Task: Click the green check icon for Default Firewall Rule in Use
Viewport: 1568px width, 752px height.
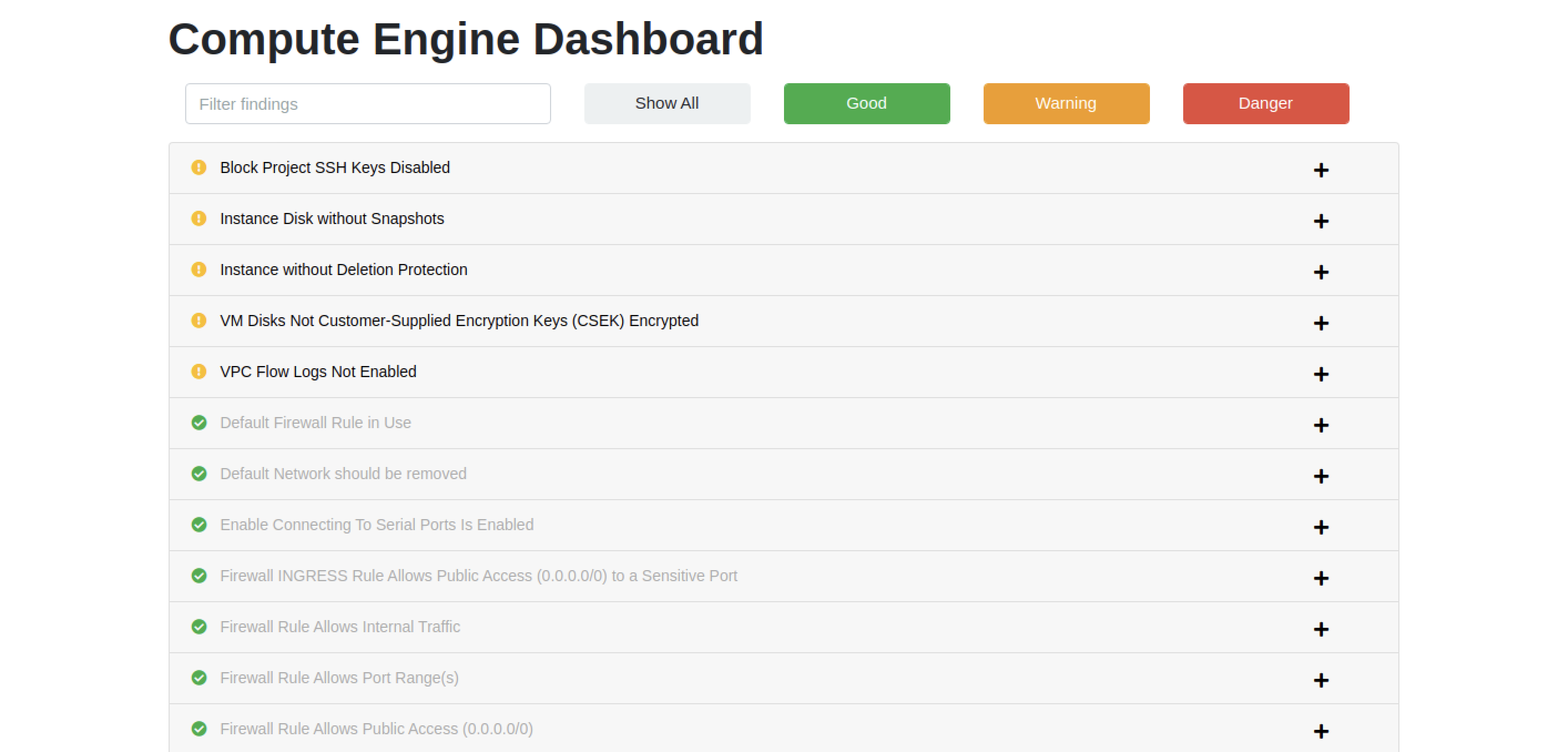Action: click(199, 423)
